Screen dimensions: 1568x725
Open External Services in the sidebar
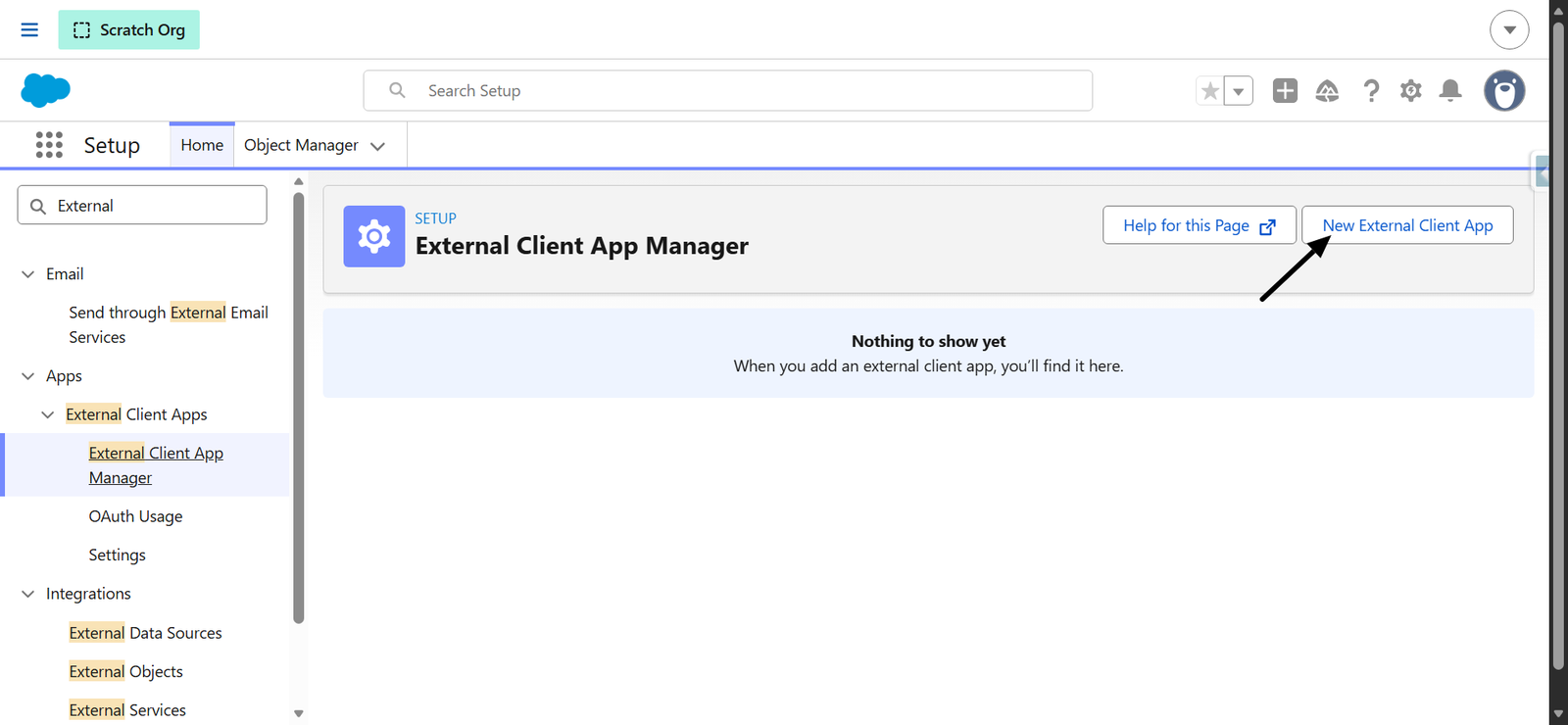click(x=127, y=710)
